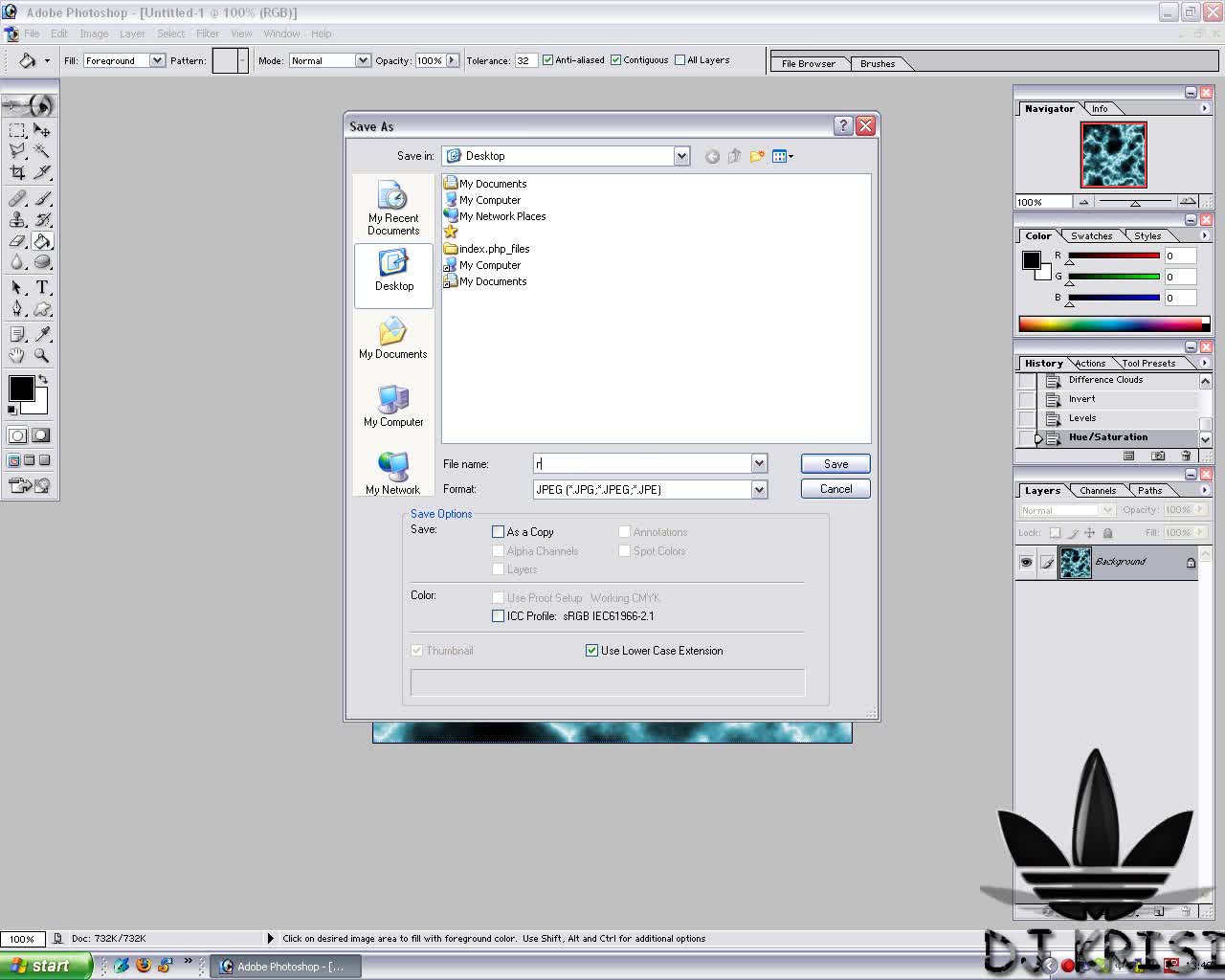This screenshot has width=1225, height=980.
Task: Enable the ICC Profile checkbox
Action: coord(498,616)
